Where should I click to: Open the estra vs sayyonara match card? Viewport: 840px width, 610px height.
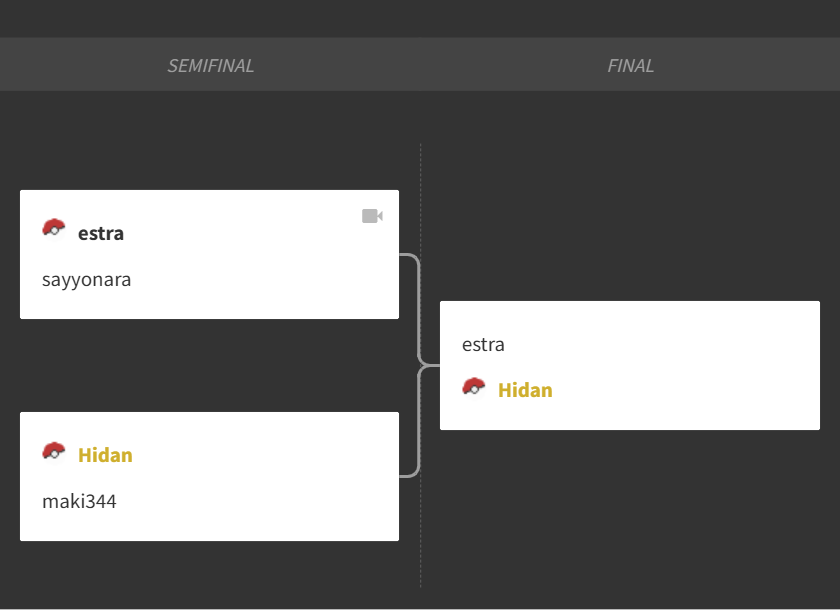coord(209,254)
